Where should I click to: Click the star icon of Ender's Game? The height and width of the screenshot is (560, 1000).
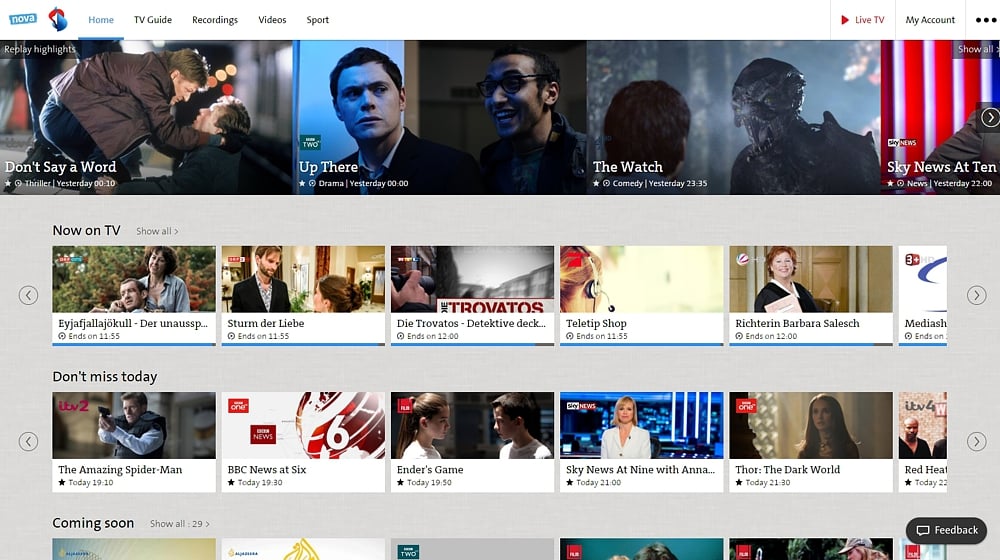[401, 482]
